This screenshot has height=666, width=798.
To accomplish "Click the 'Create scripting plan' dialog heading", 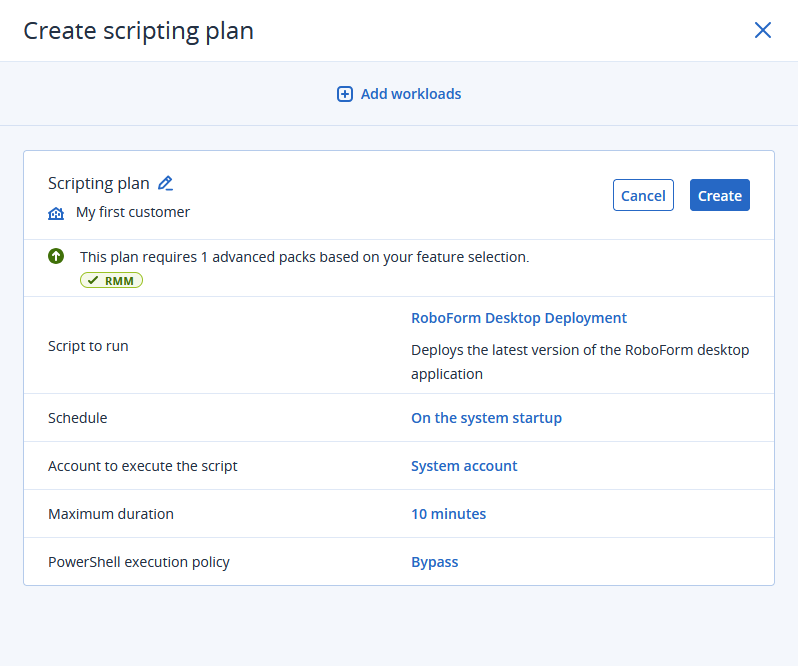I will (x=138, y=31).
